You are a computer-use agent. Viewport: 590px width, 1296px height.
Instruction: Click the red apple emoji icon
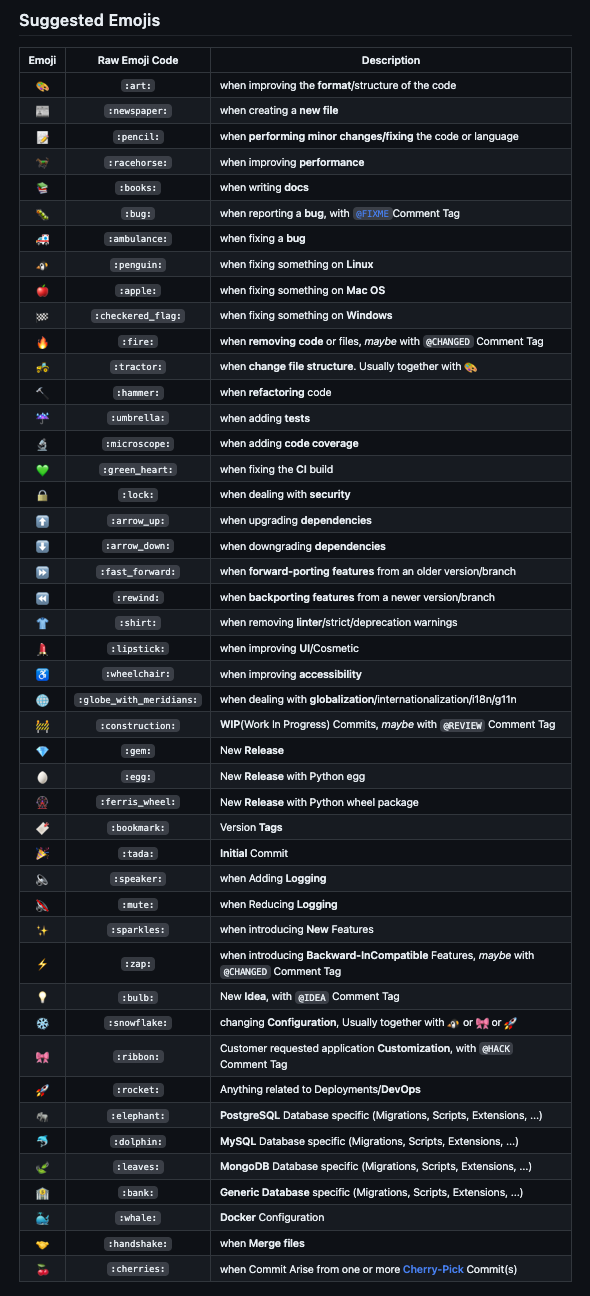coord(42,291)
